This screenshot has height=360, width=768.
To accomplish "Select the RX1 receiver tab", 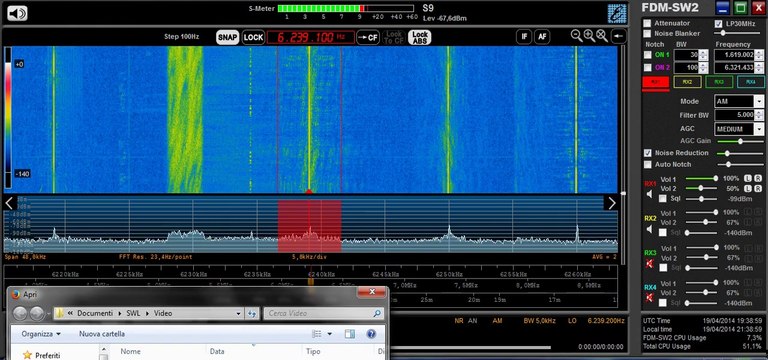I will 655,82.
